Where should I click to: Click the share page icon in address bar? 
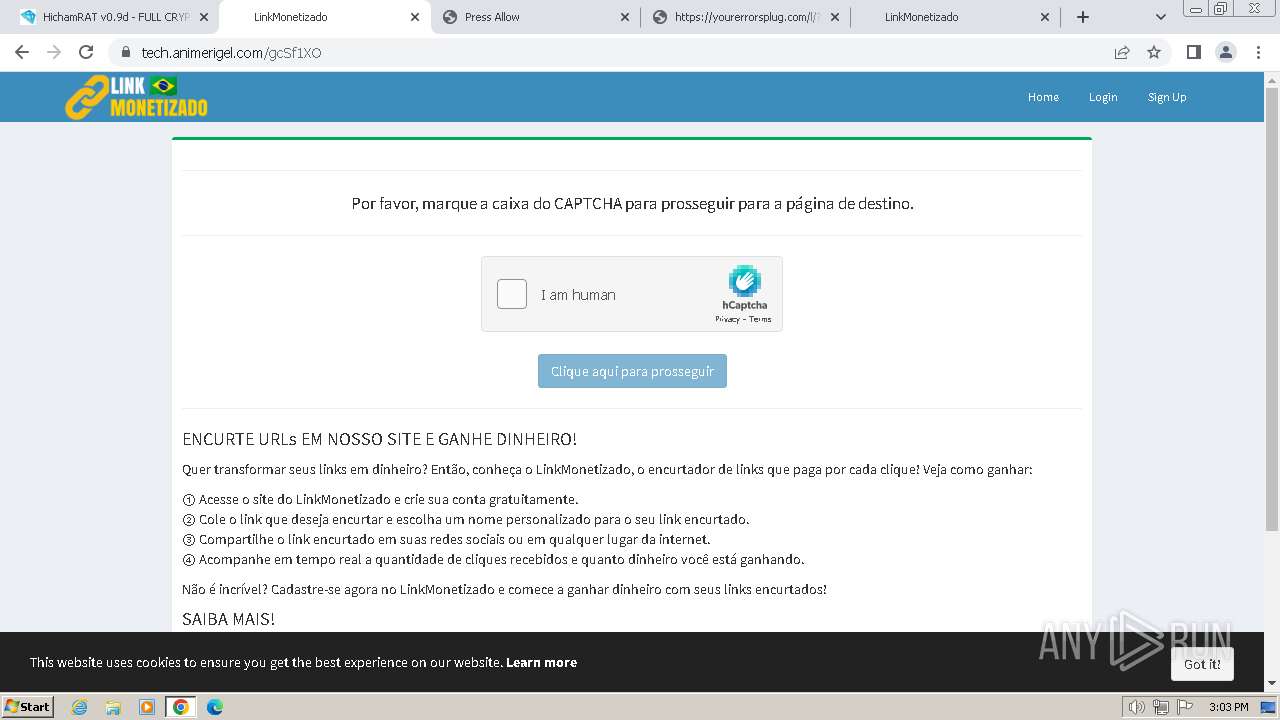1122,52
